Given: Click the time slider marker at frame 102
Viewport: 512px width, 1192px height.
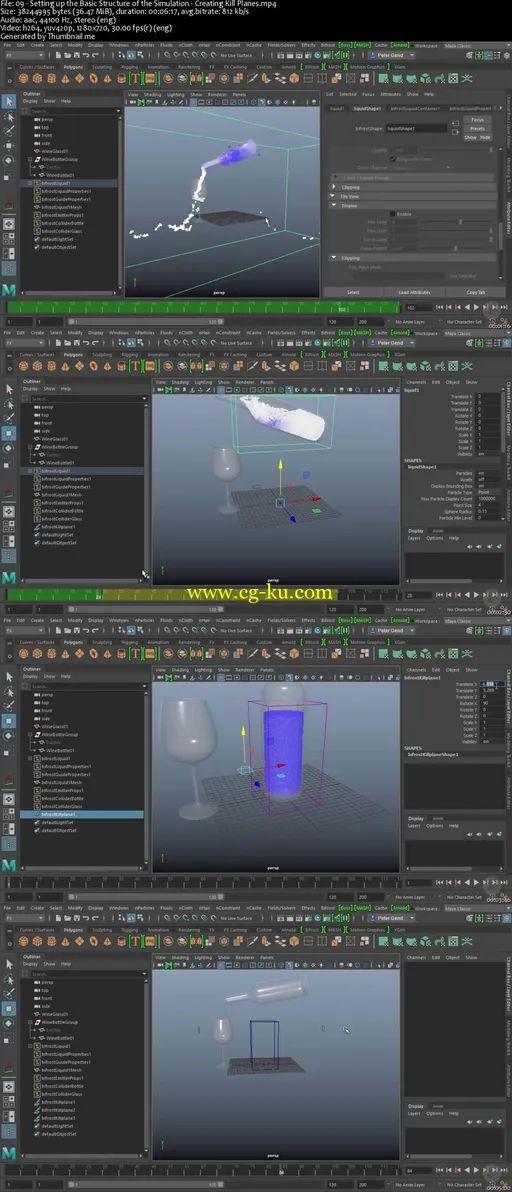Looking at the screenshot, I should [342, 307].
